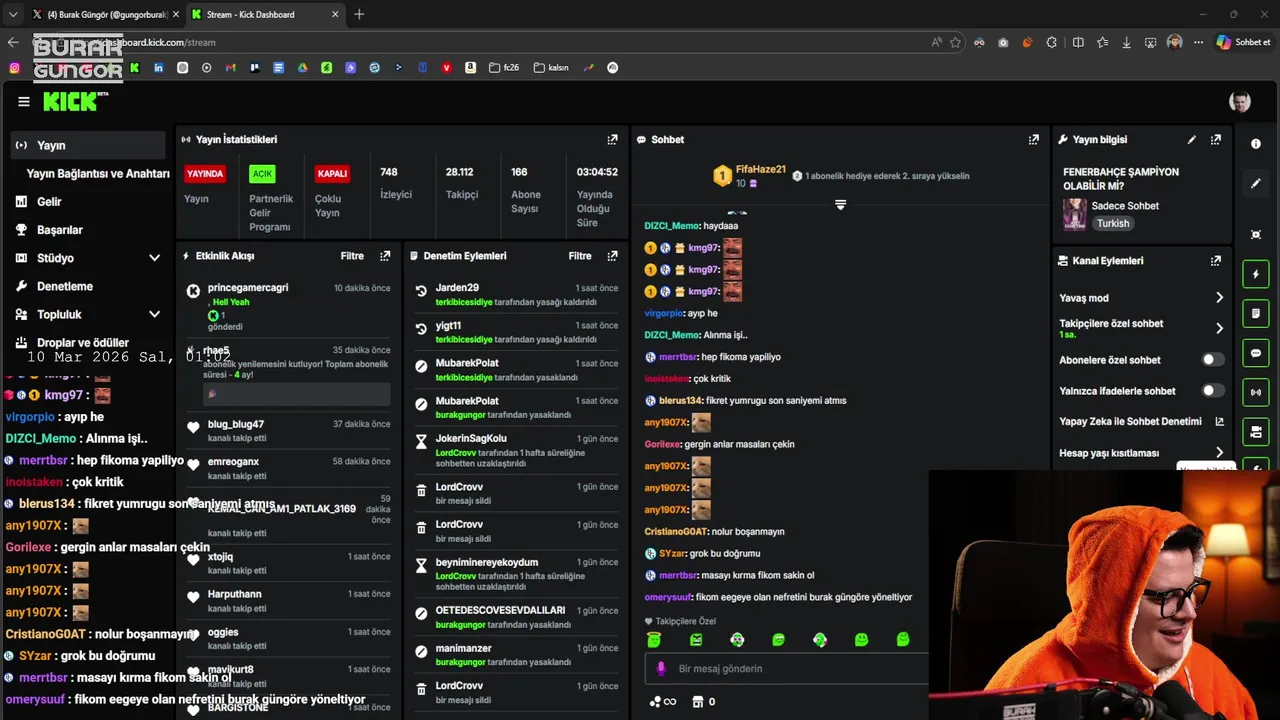
Task: Click the green lightning icon in right sidebar
Action: (x=1256, y=274)
